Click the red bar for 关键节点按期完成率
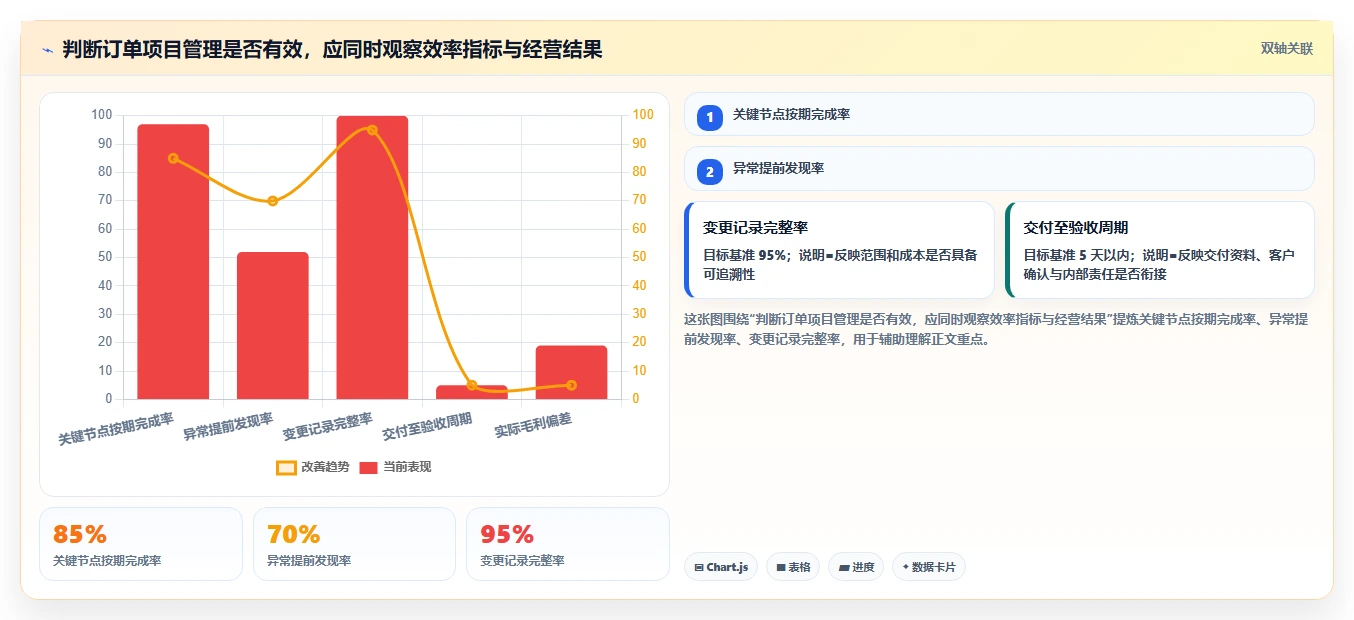Viewport: 1354px width, 620px height. click(x=173, y=262)
